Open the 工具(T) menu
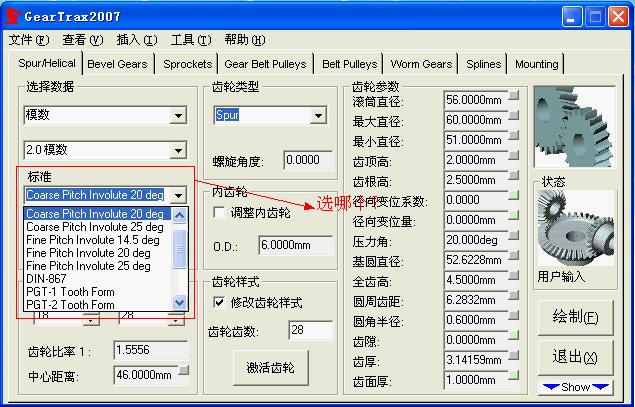The width and height of the screenshot is (635, 407). tap(191, 40)
